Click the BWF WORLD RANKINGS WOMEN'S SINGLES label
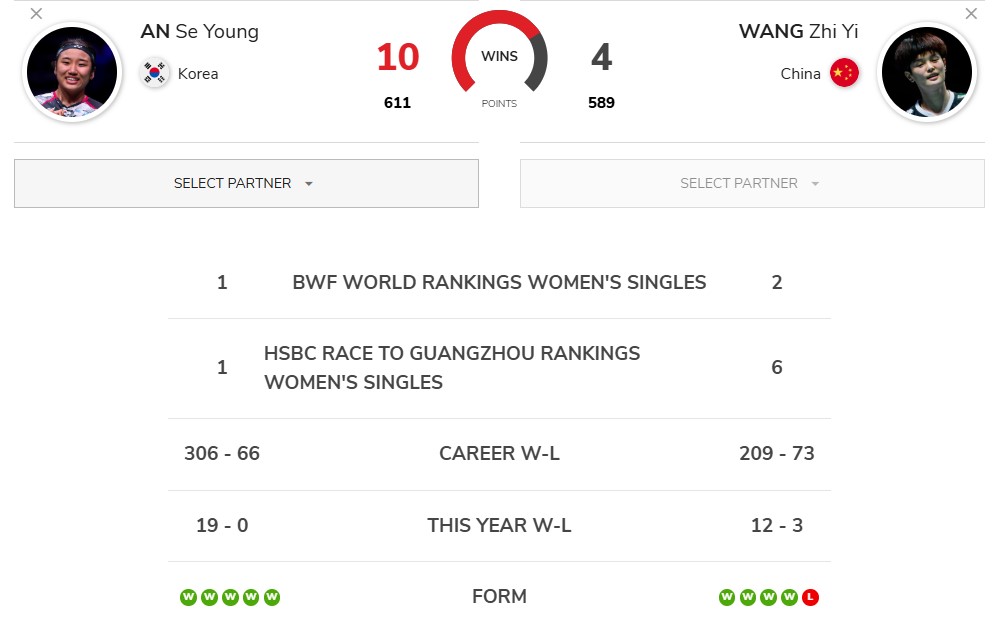The image size is (997, 623). (x=500, y=282)
